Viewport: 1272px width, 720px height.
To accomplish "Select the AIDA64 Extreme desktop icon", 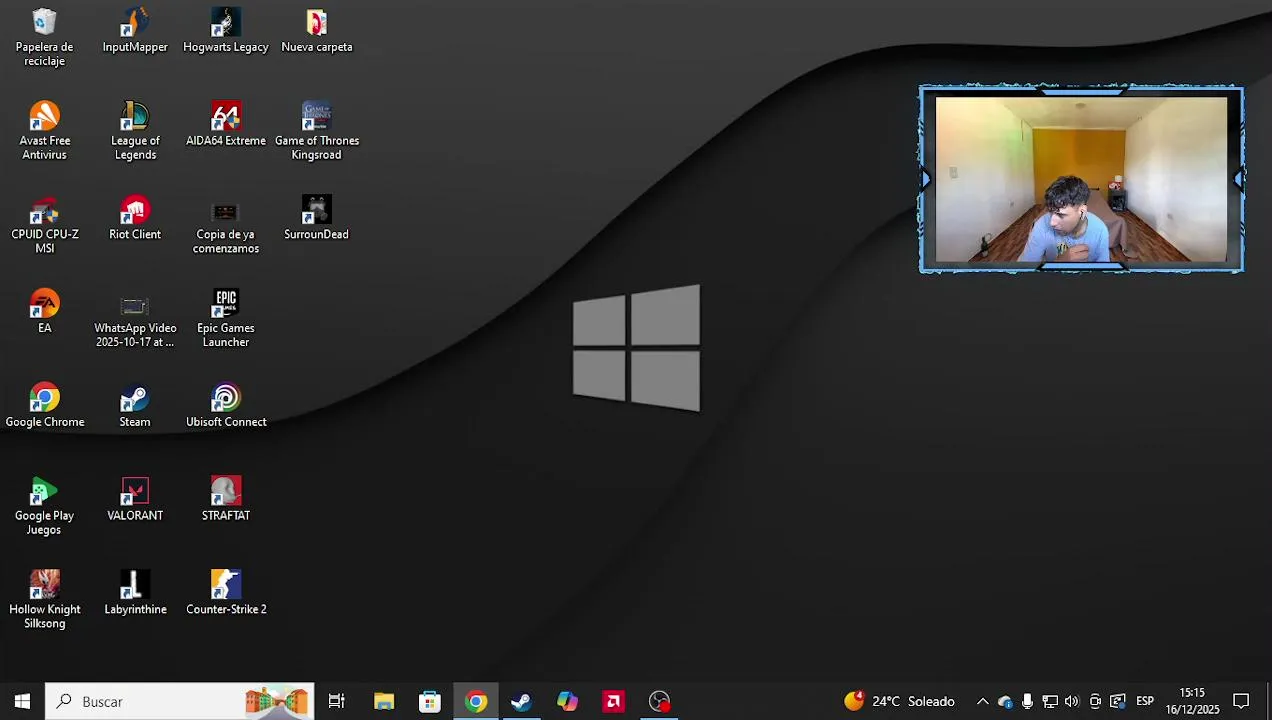I will click(x=226, y=124).
